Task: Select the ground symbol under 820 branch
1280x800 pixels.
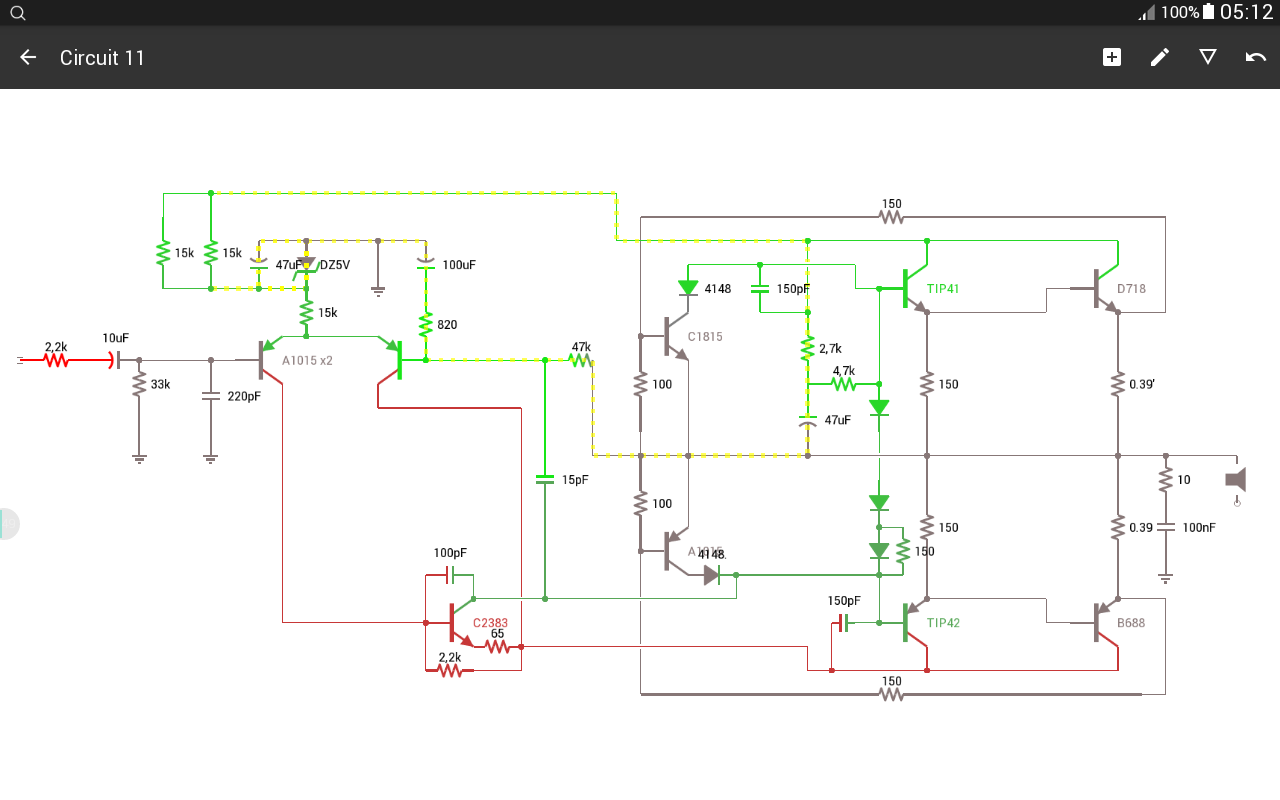Action: (378, 290)
